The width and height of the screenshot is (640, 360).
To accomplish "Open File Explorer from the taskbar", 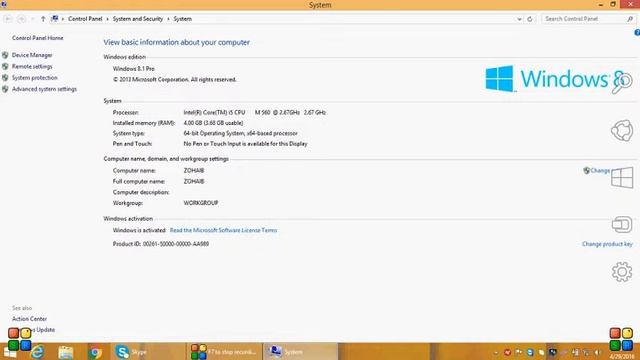I will click(x=65, y=352).
